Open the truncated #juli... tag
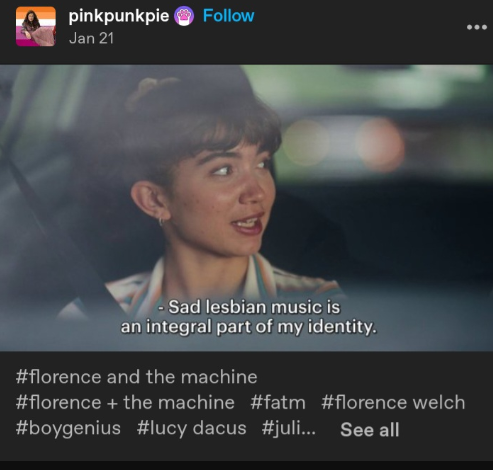 pos(288,428)
